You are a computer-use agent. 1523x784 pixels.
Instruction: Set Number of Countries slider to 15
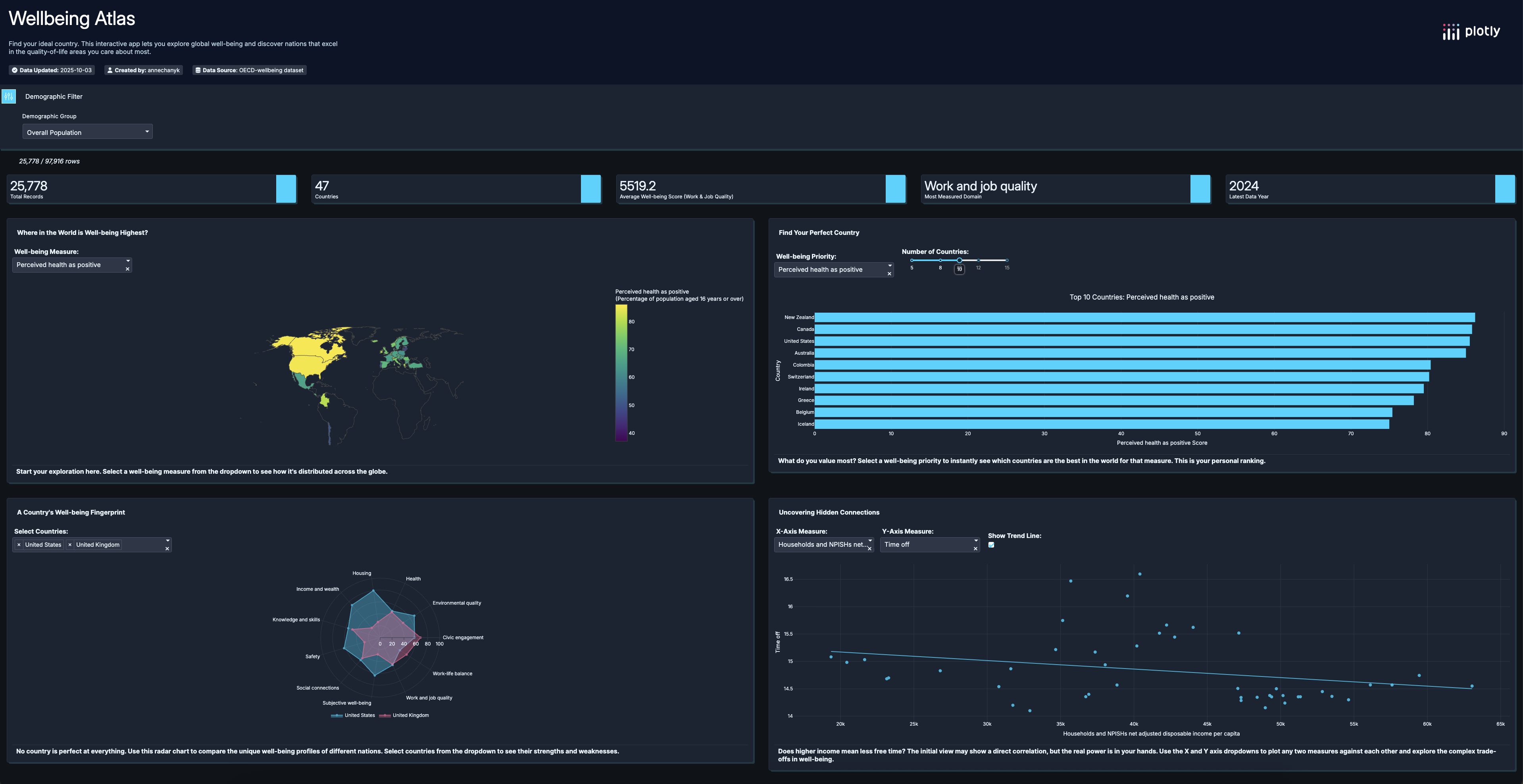(x=1007, y=260)
